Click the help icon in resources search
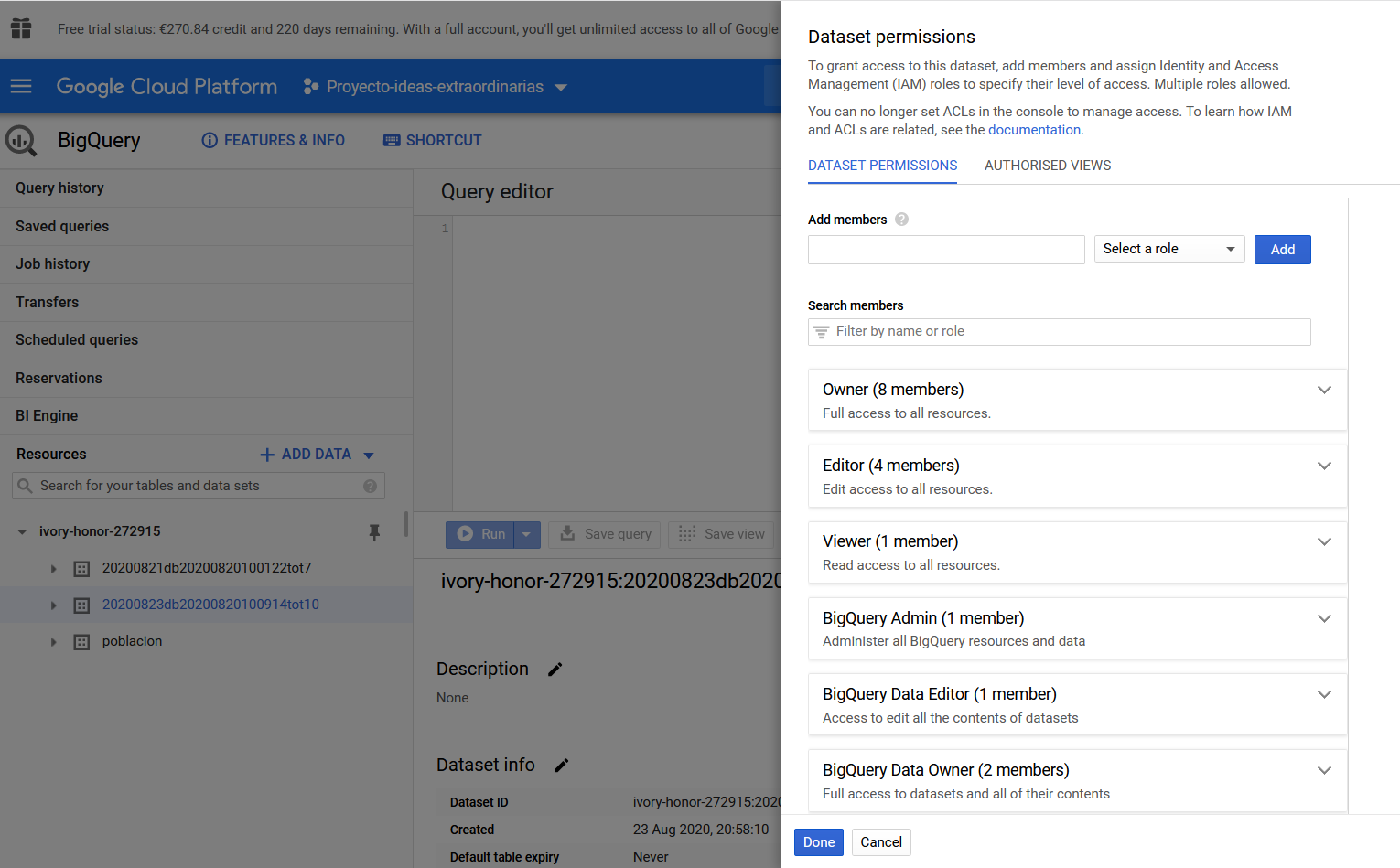Image resolution: width=1400 pixels, height=868 pixels. click(370, 486)
